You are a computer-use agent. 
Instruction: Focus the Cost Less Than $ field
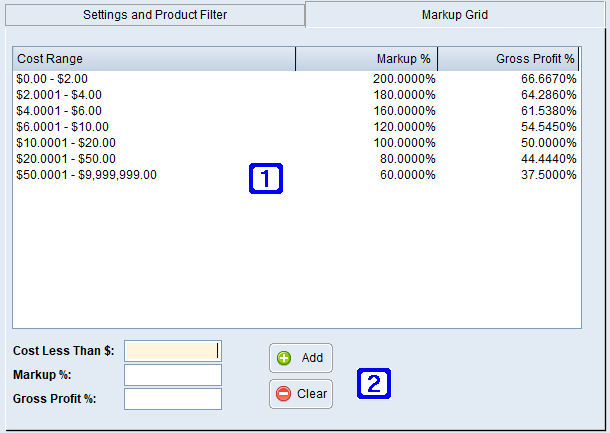(172, 351)
